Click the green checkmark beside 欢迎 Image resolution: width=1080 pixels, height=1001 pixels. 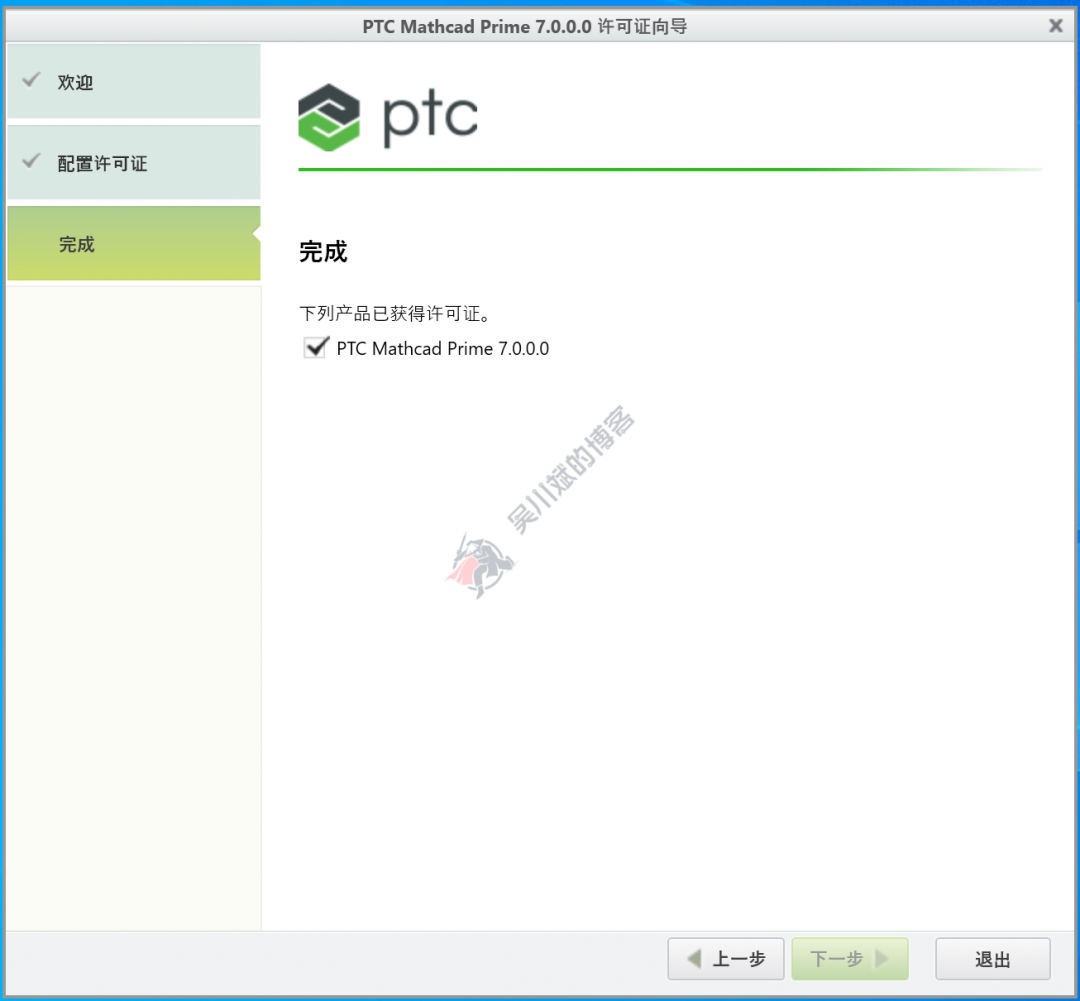click(x=27, y=82)
